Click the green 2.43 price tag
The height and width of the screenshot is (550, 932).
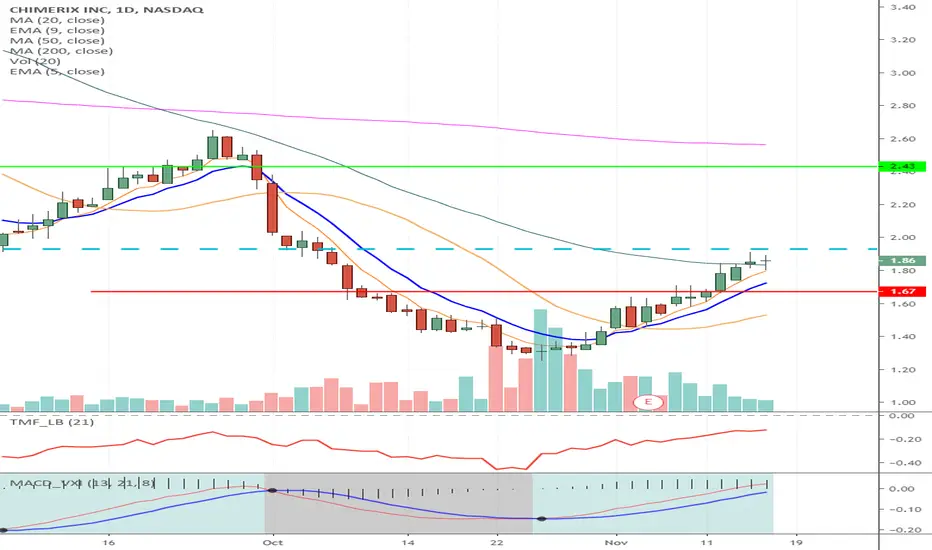[x=902, y=166]
